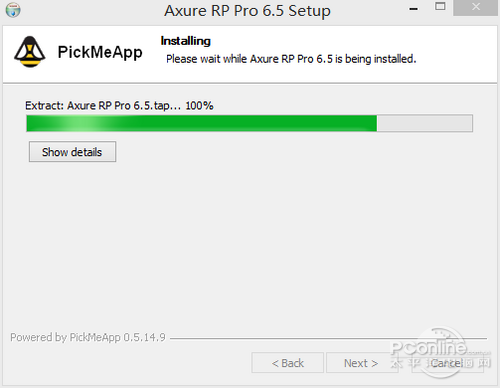The height and width of the screenshot is (388, 500).
Task: Click the Extract status label text
Action: pos(103,106)
